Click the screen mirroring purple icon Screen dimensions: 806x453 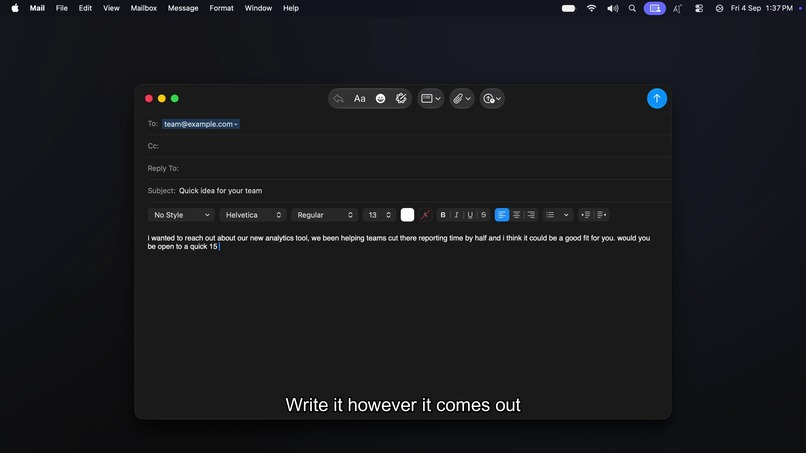tap(655, 8)
